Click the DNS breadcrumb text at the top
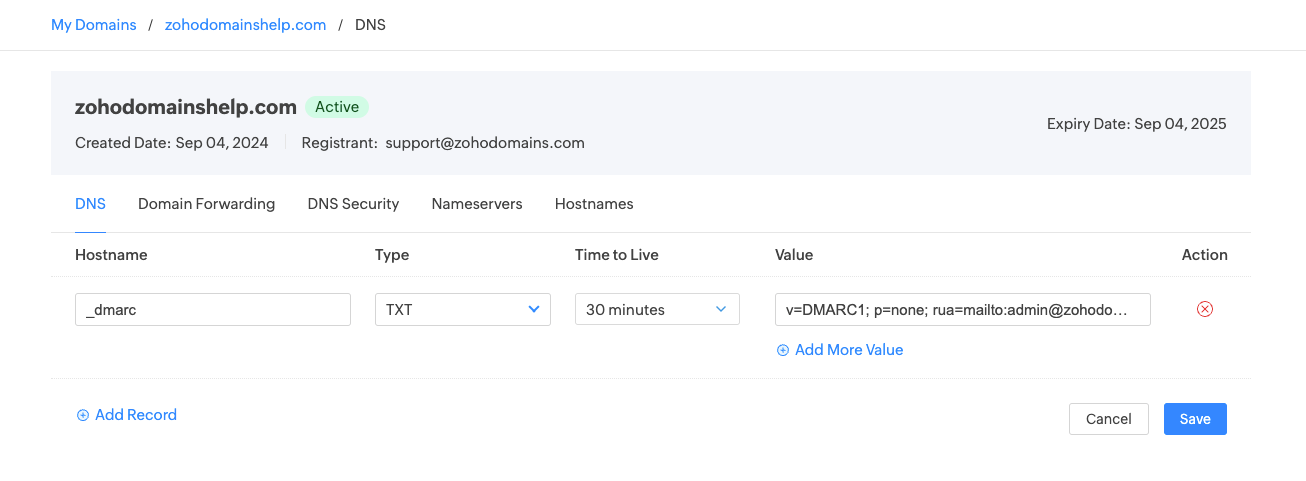The width and height of the screenshot is (1306, 481). [x=370, y=25]
